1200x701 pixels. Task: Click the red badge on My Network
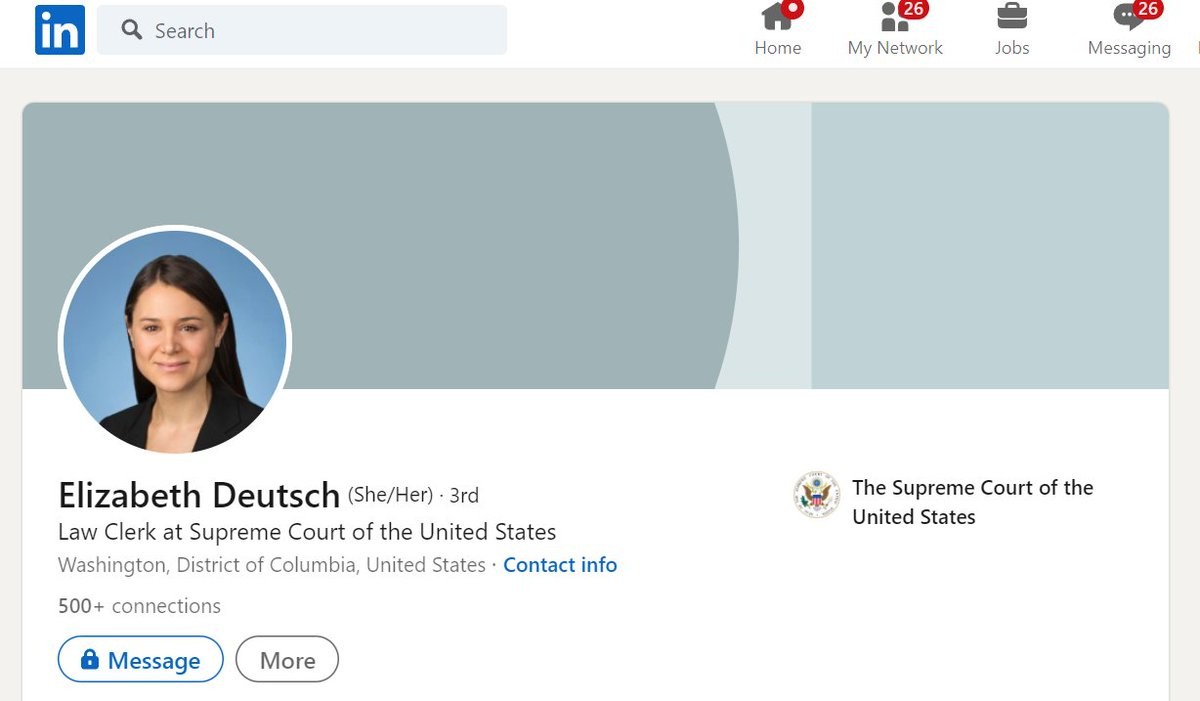(x=913, y=9)
